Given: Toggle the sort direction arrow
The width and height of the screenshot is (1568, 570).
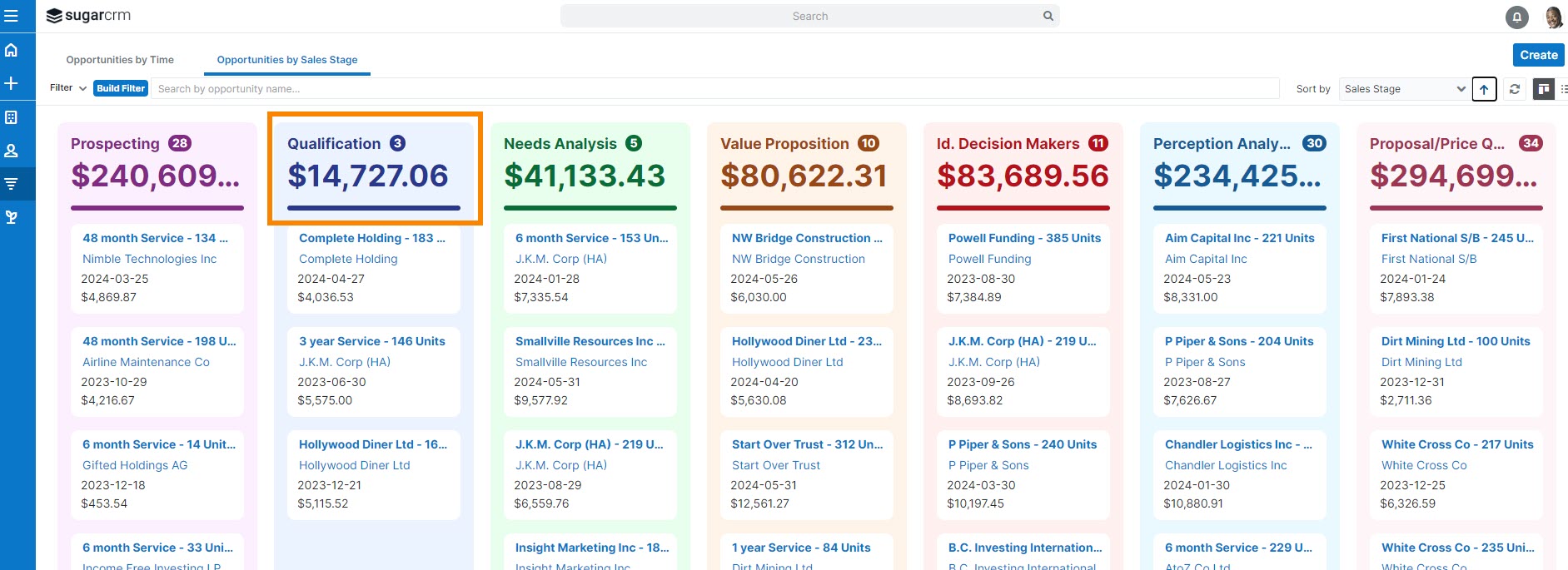Looking at the screenshot, I should pyautogui.click(x=1484, y=89).
